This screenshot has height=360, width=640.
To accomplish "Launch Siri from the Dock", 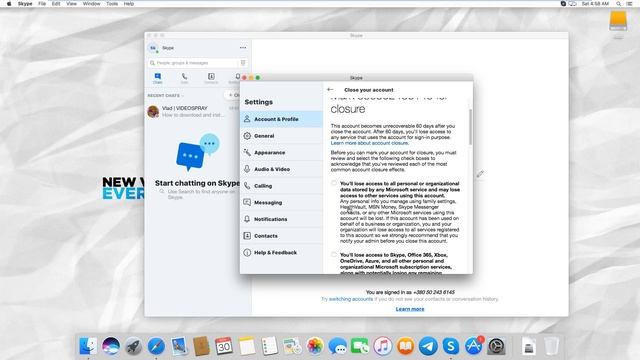I will point(111,346).
